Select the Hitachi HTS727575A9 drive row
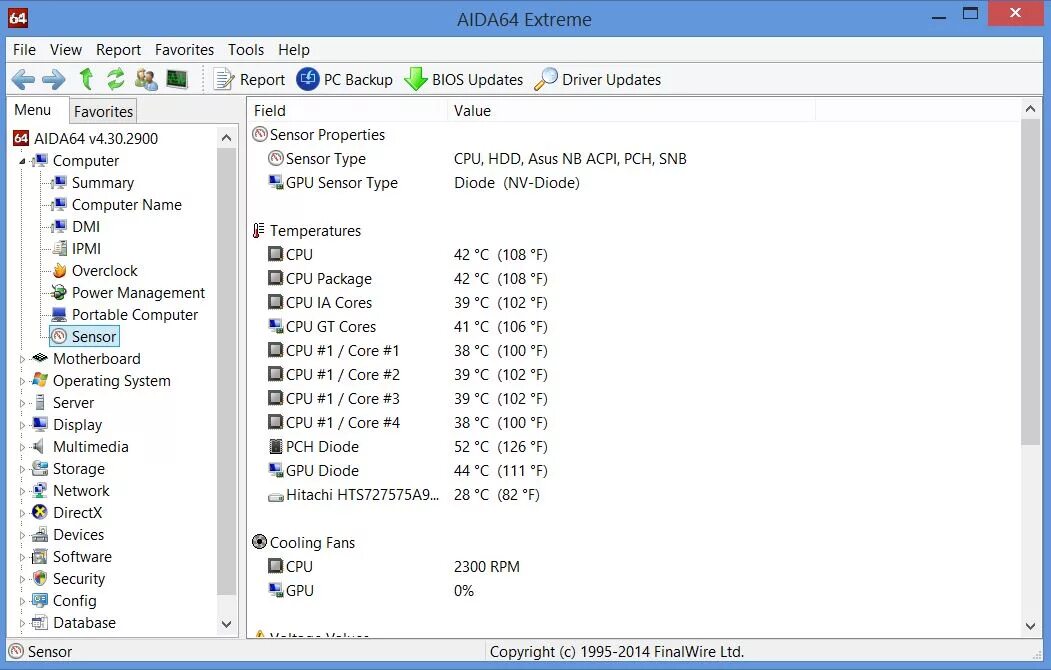This screenshot has width=1051, height=670. point(404,495)
